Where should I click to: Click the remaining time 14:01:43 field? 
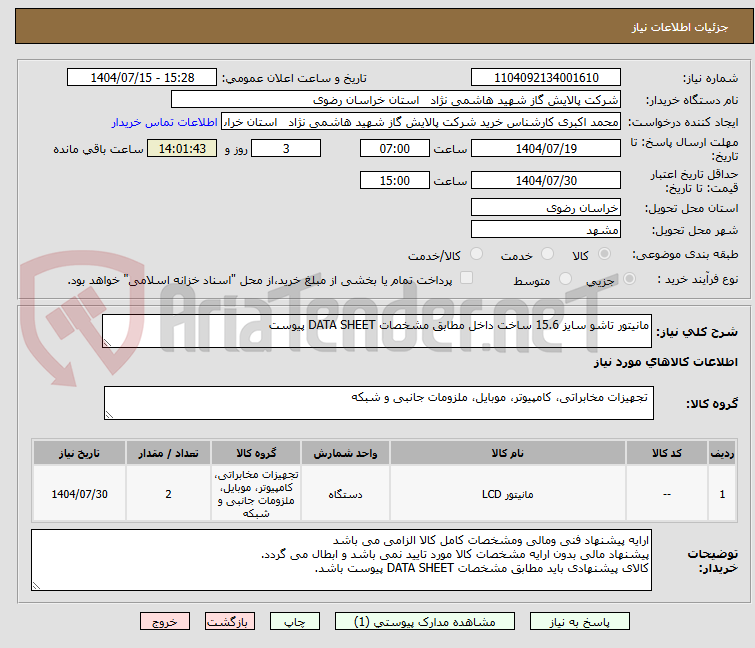tap(182, 149)
